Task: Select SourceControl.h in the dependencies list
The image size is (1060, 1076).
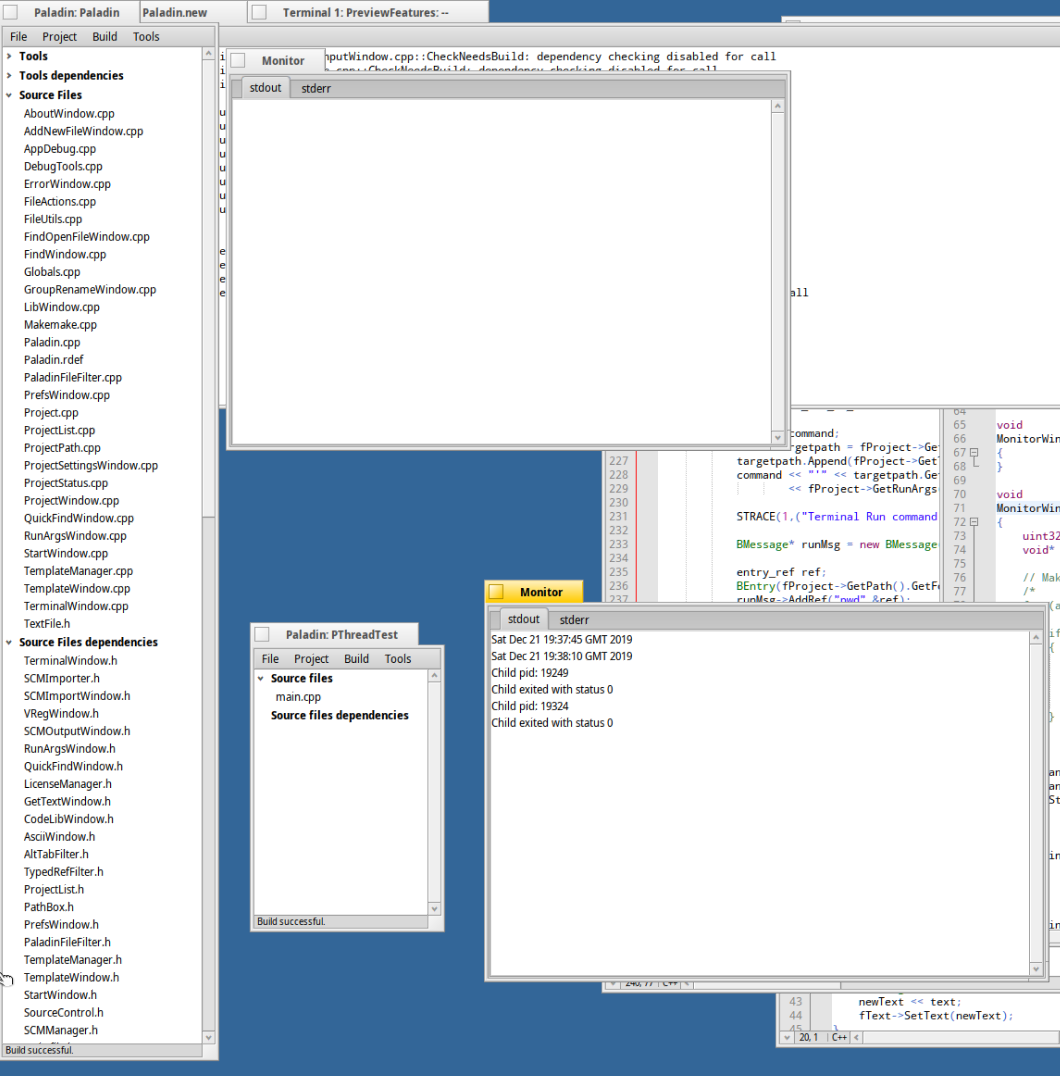Action: (64, 1013)
